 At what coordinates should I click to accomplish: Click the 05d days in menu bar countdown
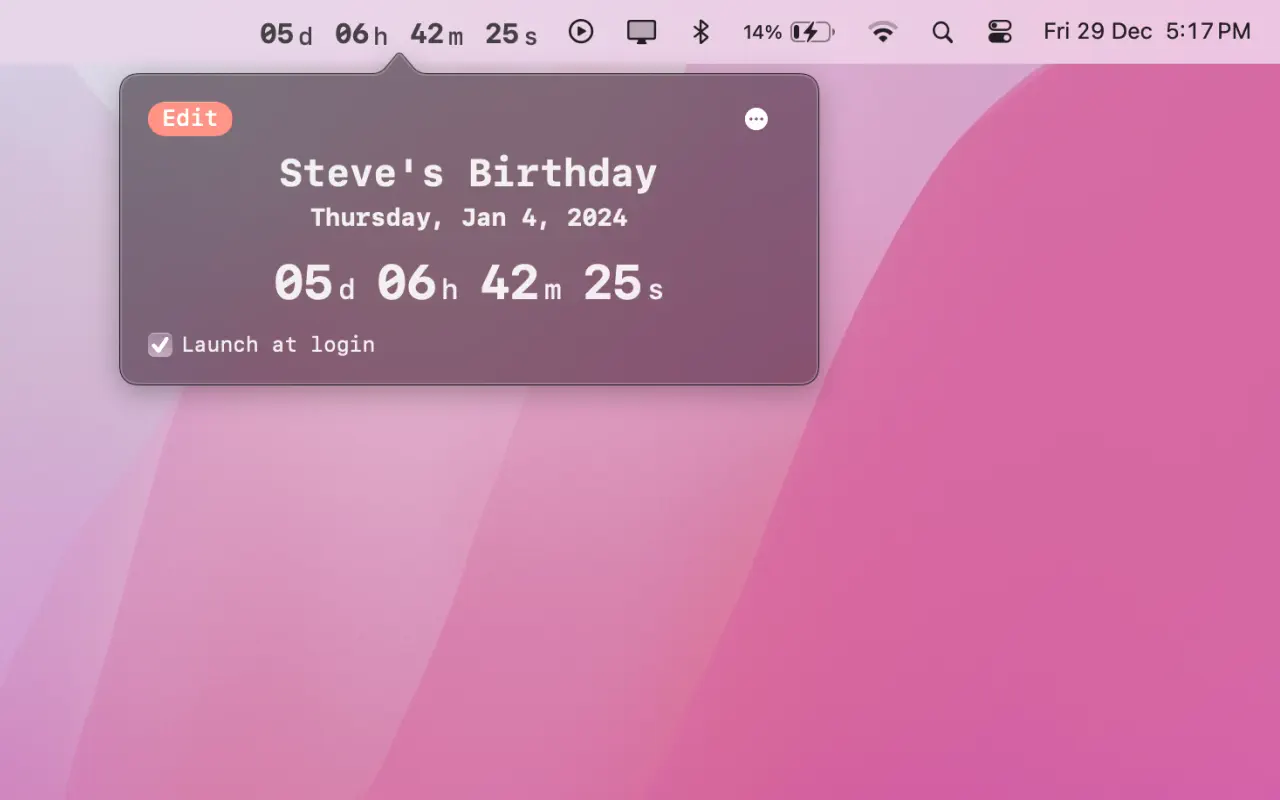tap(286, 34)
